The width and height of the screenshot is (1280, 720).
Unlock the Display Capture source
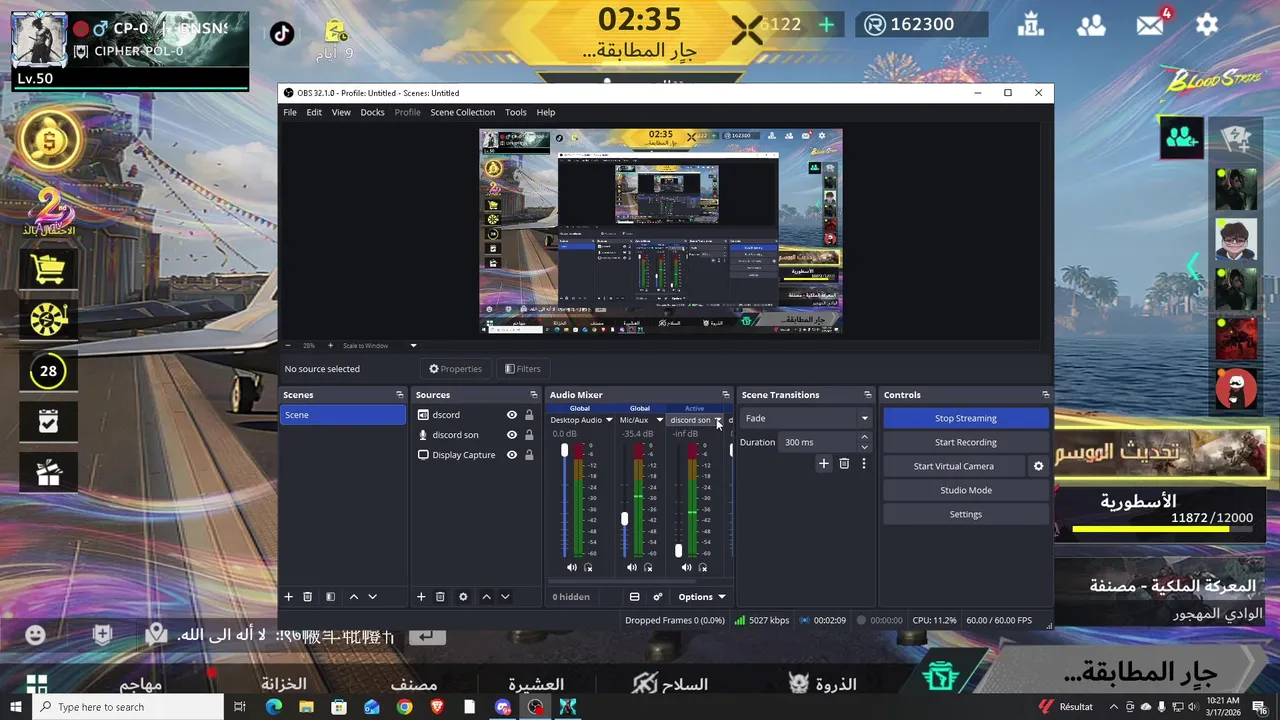[529, 455]
